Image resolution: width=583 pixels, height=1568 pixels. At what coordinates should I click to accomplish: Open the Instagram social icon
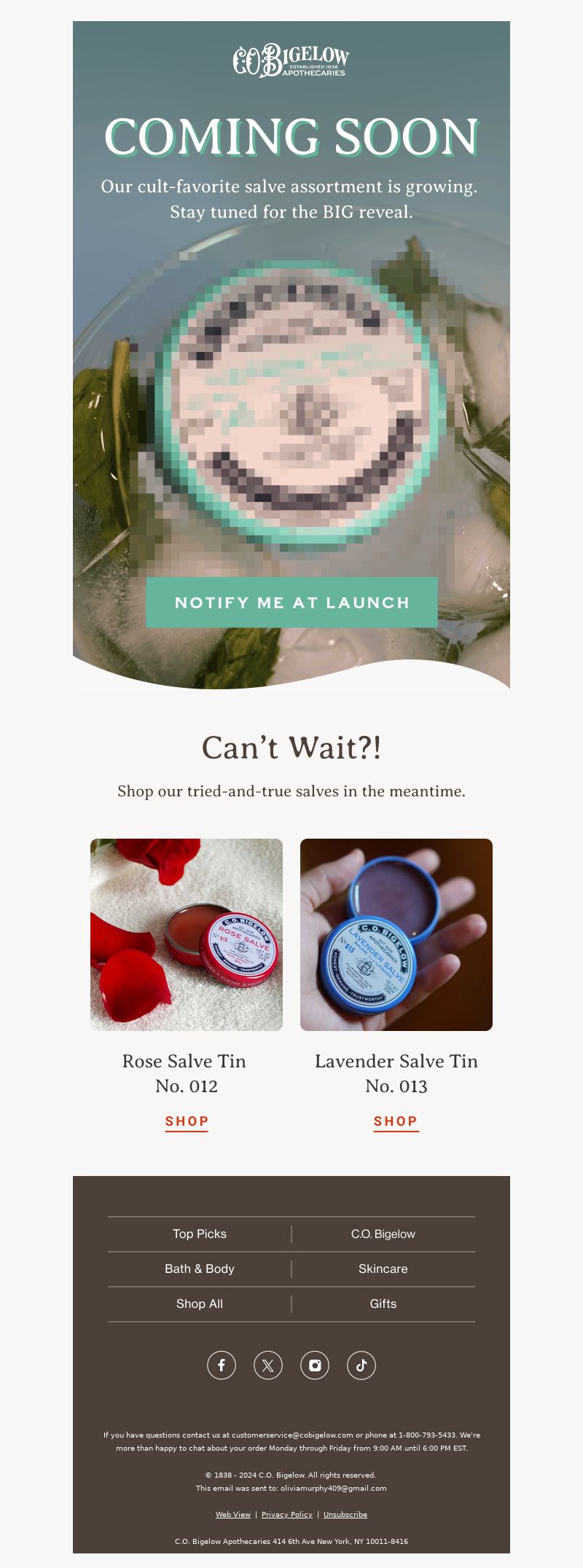coord(315,1365)
